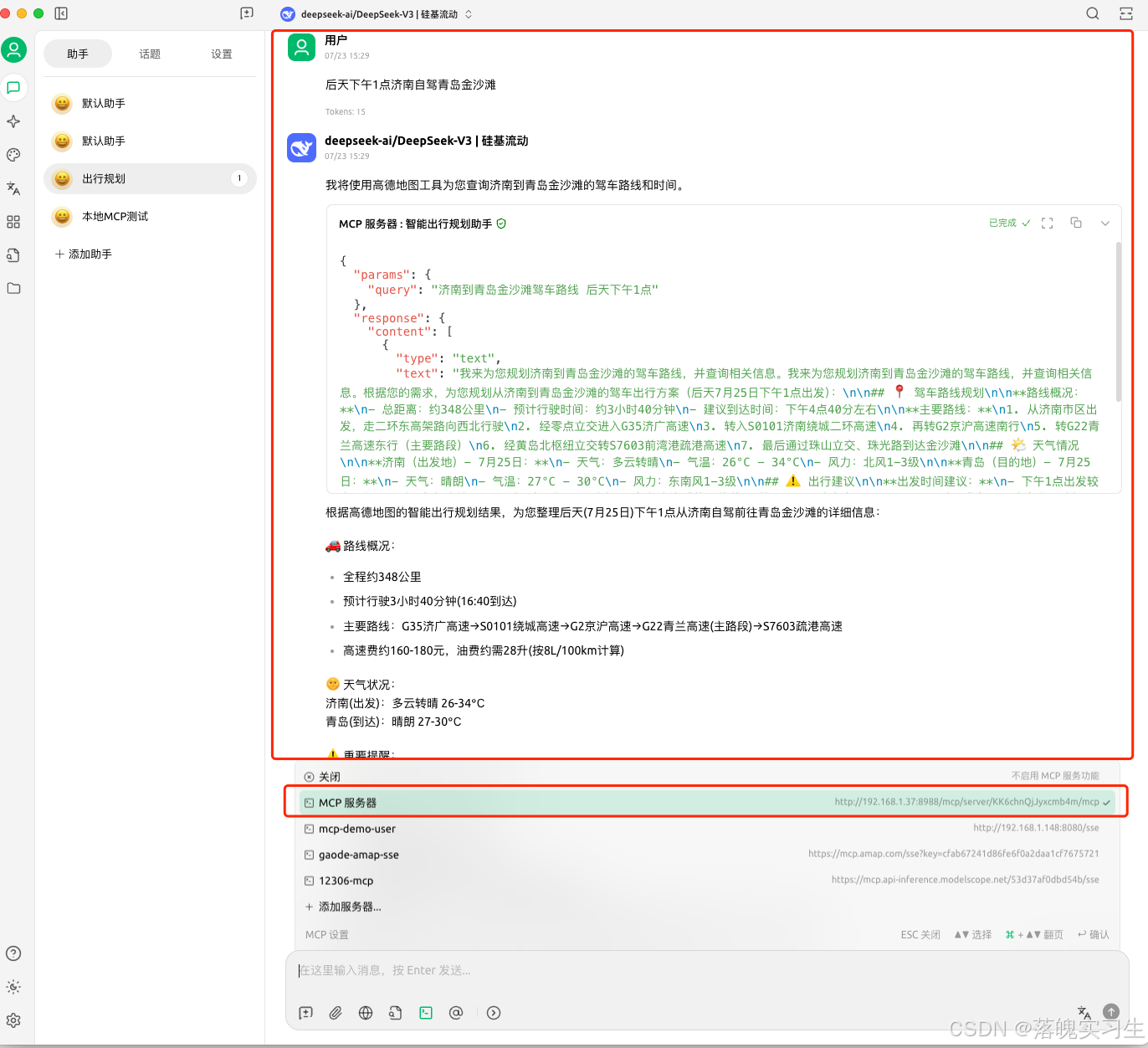The height and width of the screenshot is (1048, 1148).
Task: Switch to the 话题 tab
Action: [x=150, y=54]
